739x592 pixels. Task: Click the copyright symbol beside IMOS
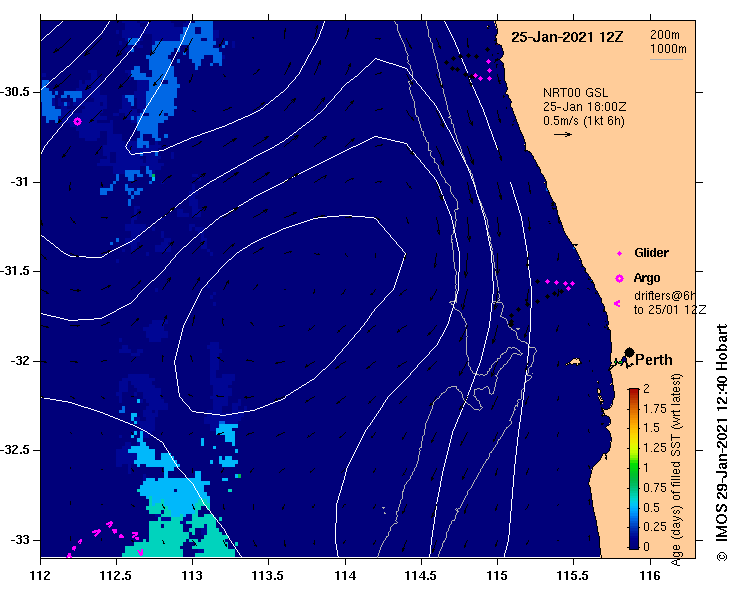point(722,556)
